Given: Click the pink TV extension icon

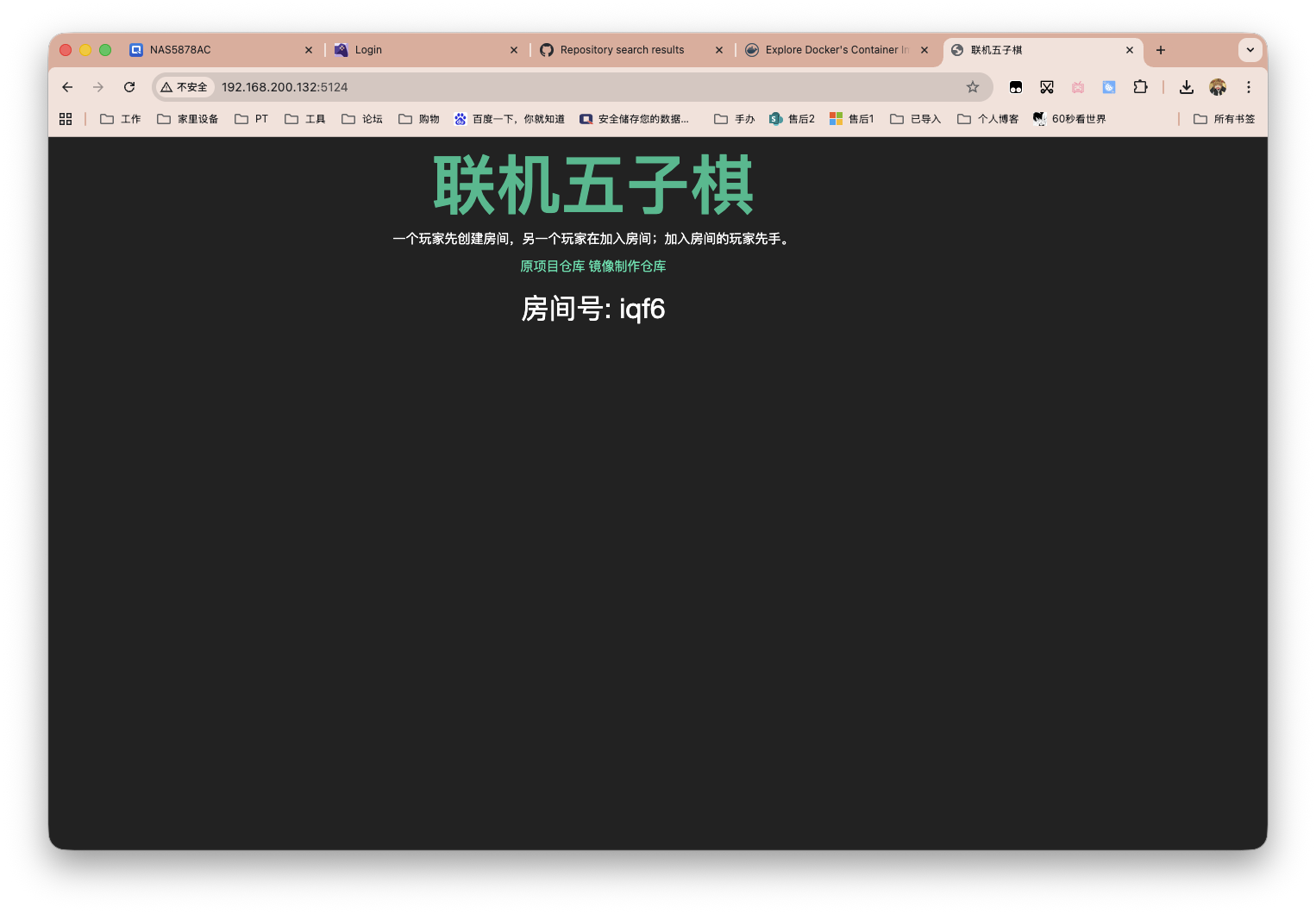Looking at the screenshot, I should [1077, 87].
